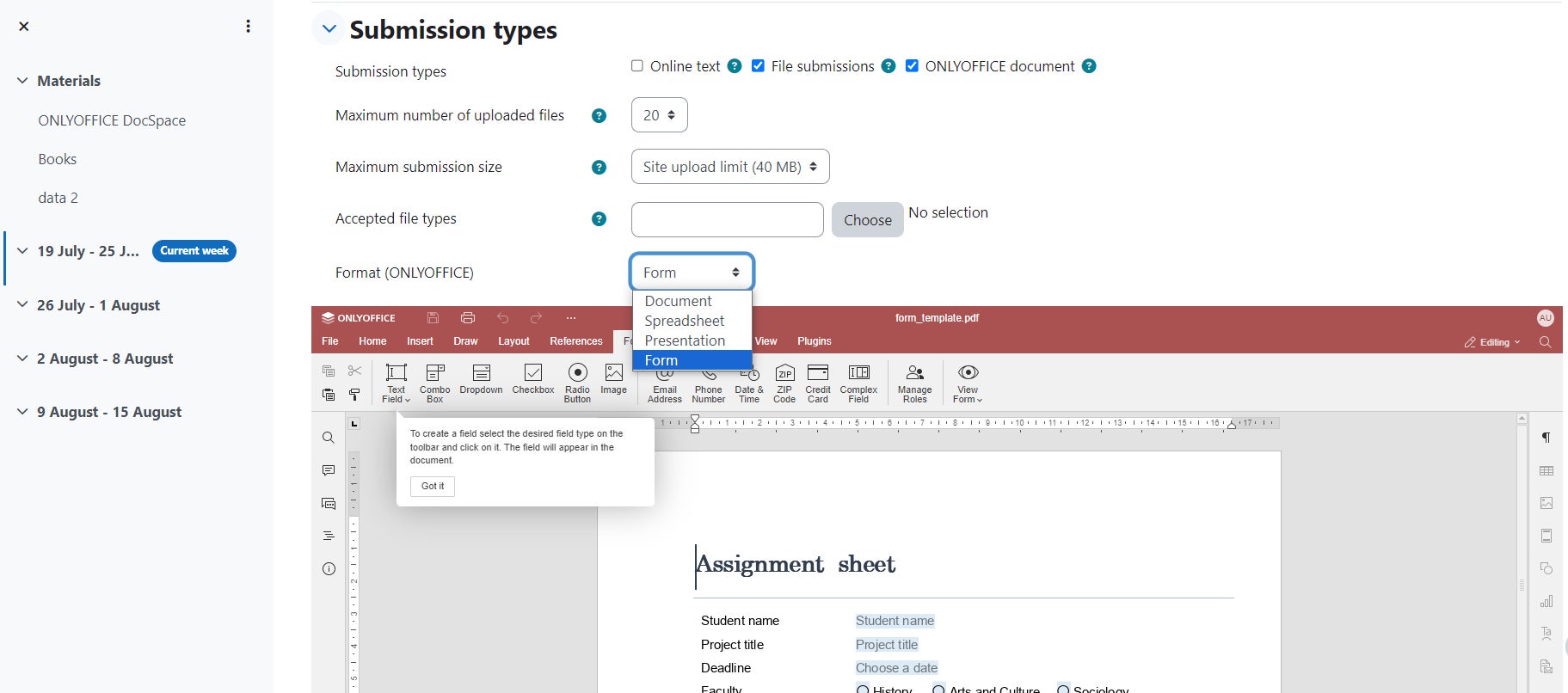Open Maximum submission size dropdown
The image size is (1568, 693).
point(730,167)
